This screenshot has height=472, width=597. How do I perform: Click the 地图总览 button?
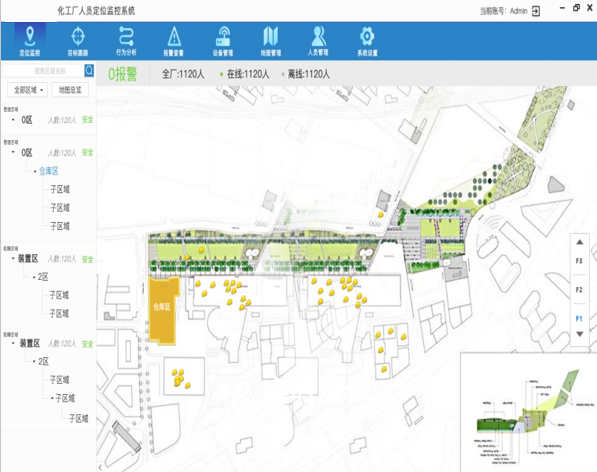70,90
